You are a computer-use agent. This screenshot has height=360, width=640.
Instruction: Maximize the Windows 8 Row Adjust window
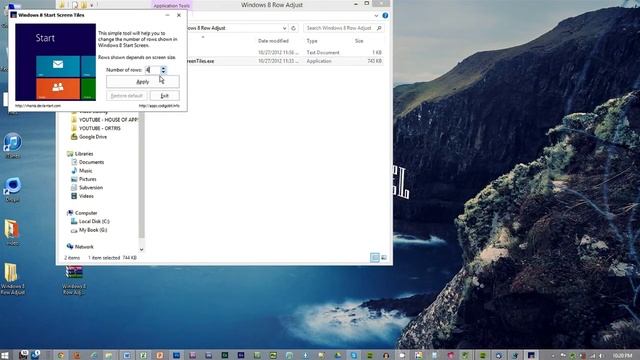367,4
